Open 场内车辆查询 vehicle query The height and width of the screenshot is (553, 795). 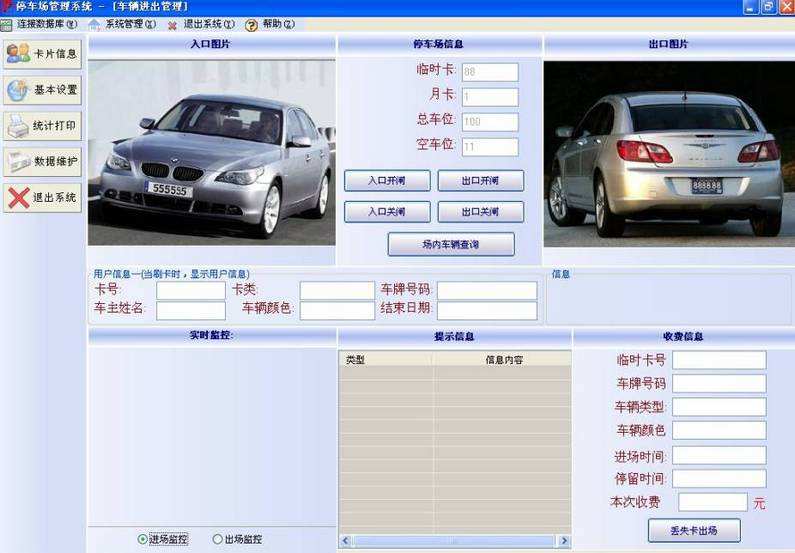tap(450, 244)
